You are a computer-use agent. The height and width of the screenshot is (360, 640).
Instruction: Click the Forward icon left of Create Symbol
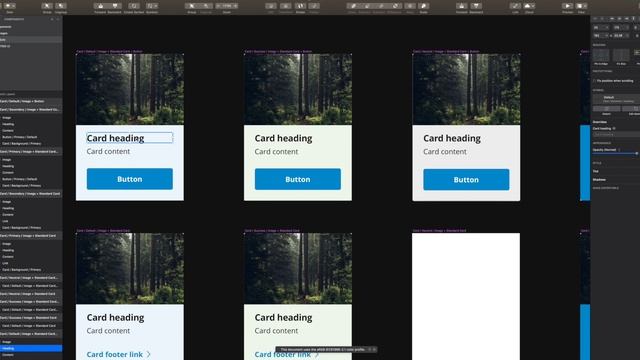click(x=100, y=6)
